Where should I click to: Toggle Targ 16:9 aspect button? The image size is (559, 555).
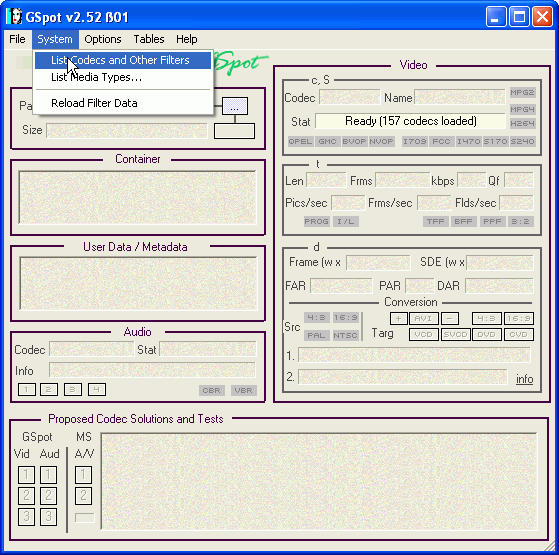coord(519,318)
